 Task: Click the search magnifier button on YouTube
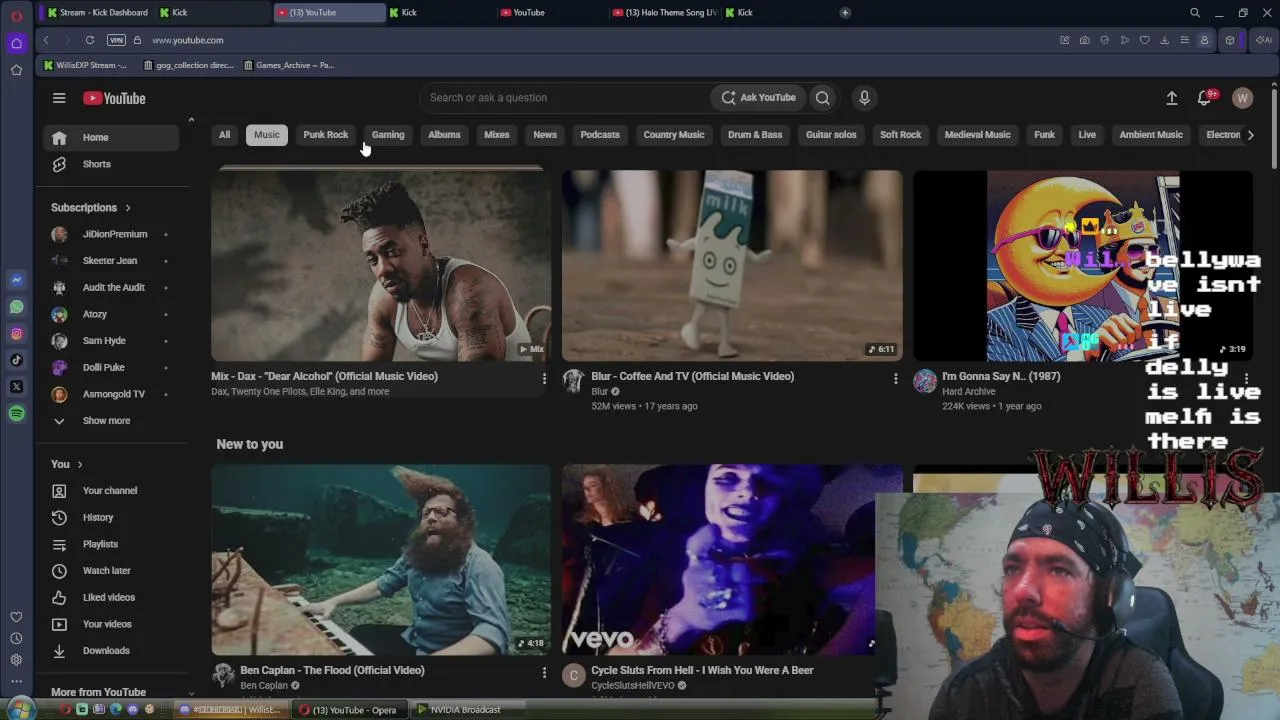(822, 97)
